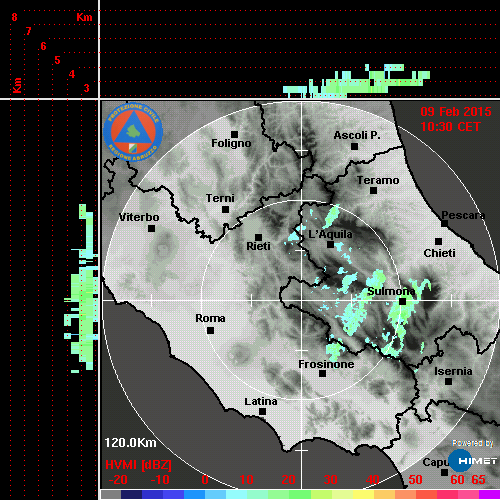Click the Sulmona city marker square

pos(403,302)
